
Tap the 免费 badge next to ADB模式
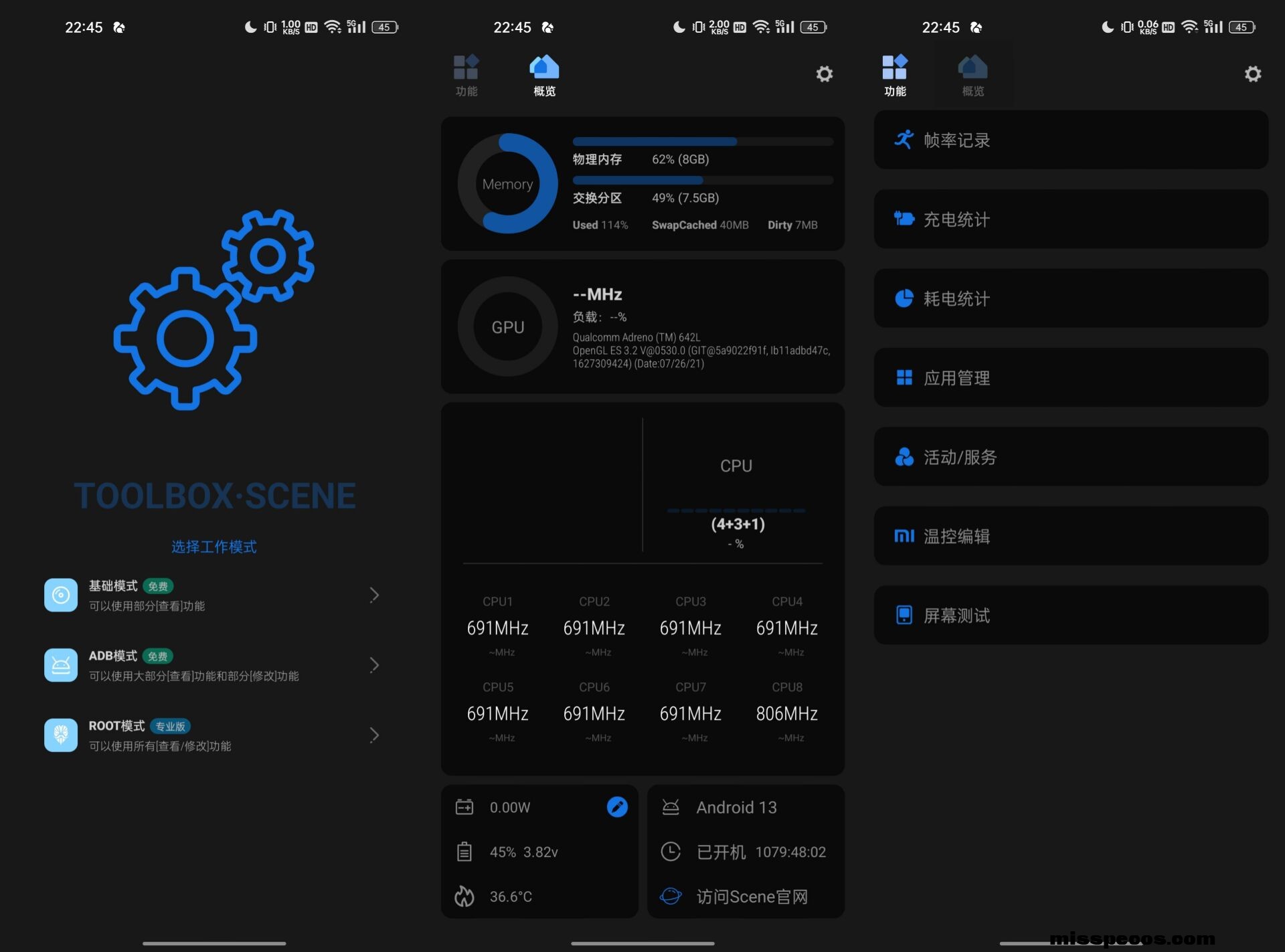coord(158,656)
